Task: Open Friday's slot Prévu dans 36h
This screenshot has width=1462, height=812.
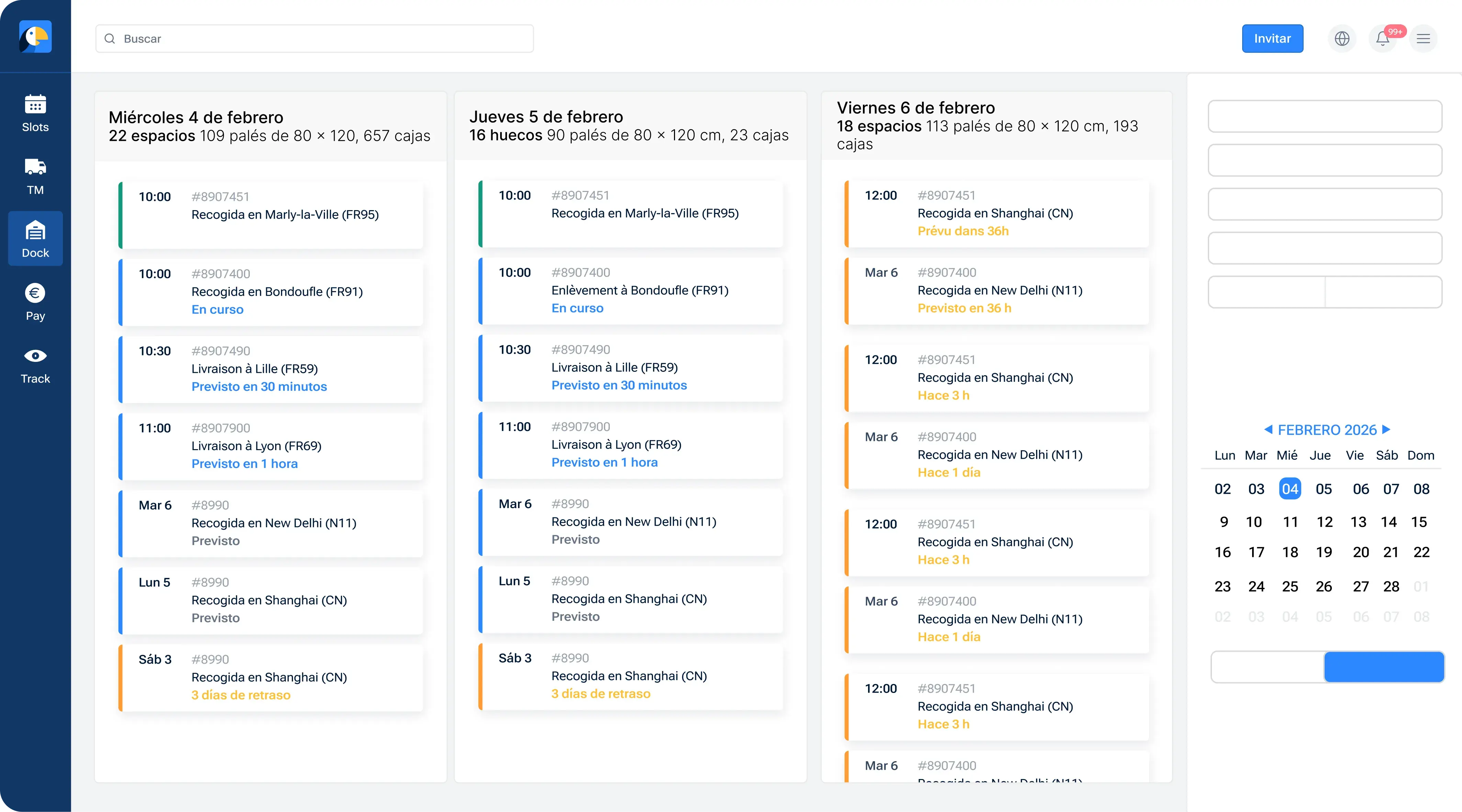Action: [x=997, y=213]
